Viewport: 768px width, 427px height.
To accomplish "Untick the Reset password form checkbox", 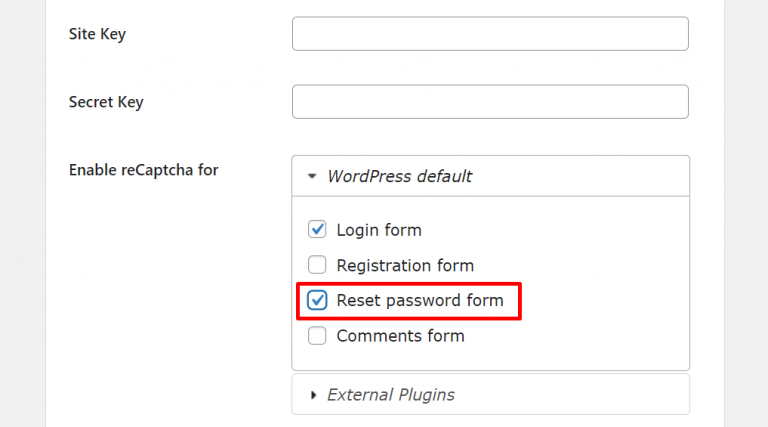I will (x=317, y=300).
